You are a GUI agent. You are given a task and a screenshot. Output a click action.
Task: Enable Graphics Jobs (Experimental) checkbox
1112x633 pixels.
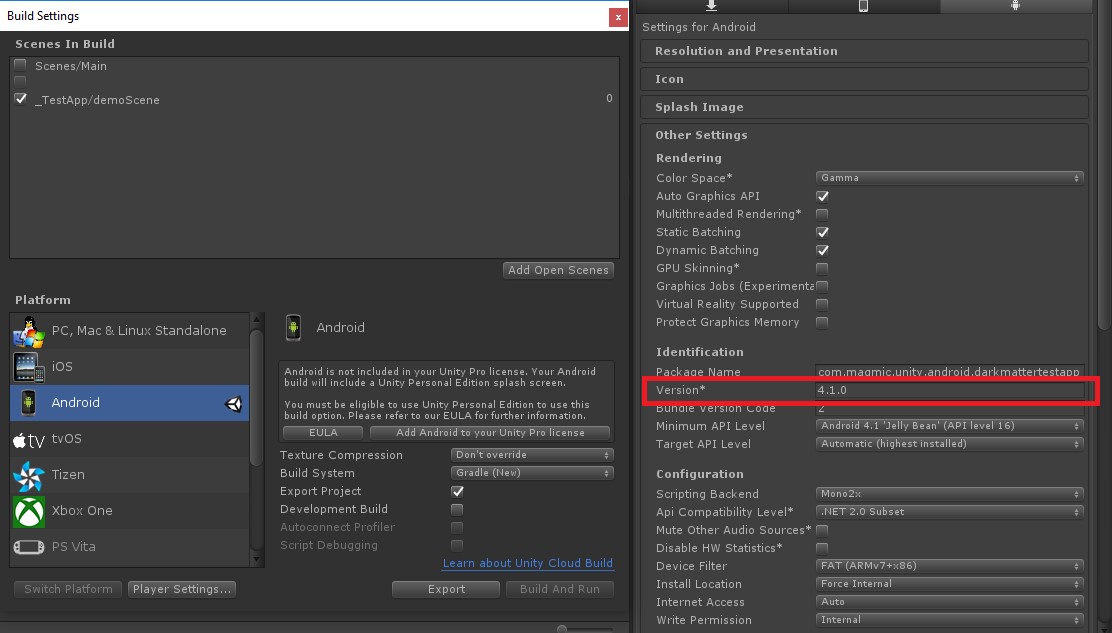click(823, 286)
